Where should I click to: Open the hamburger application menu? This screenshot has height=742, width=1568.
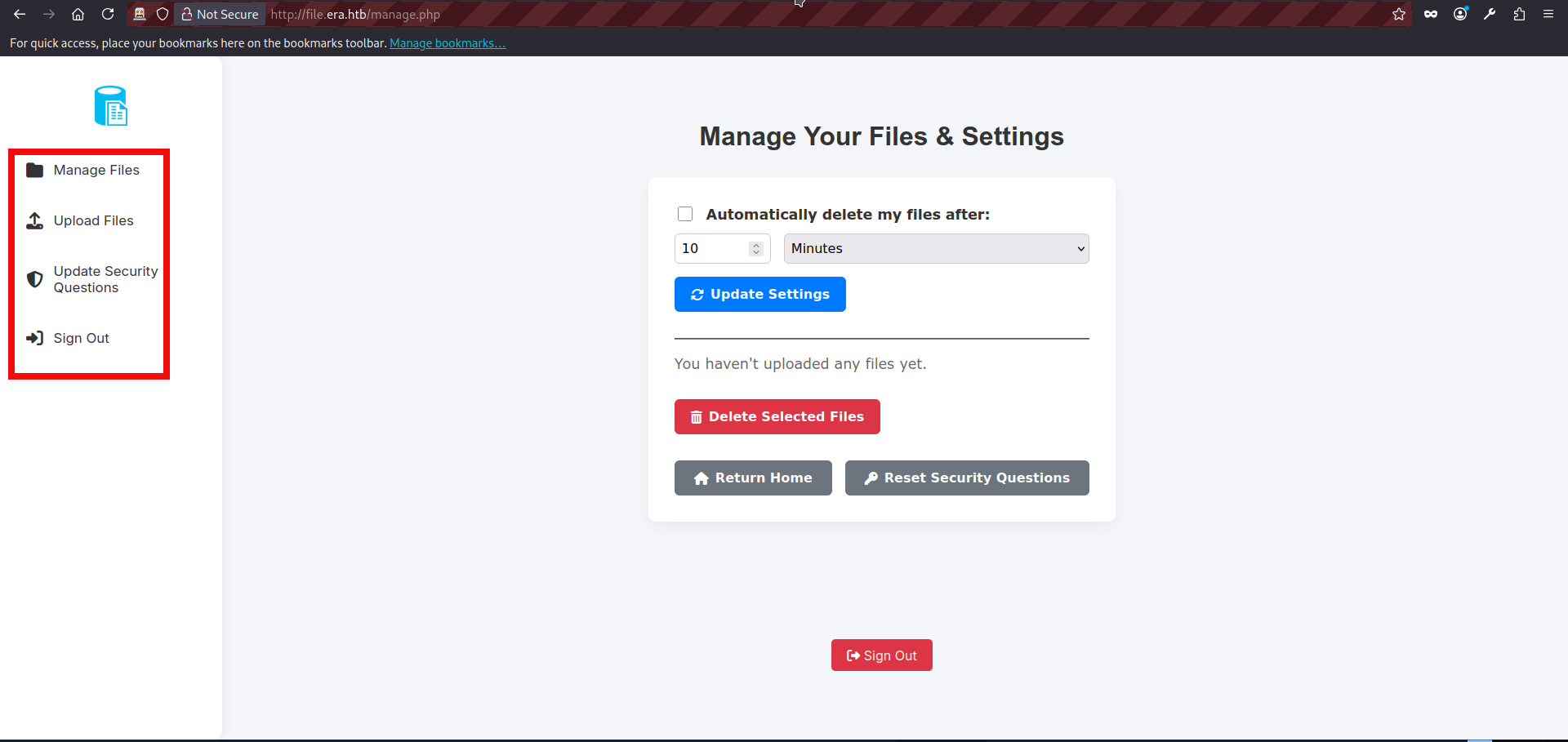(1548, 14)
